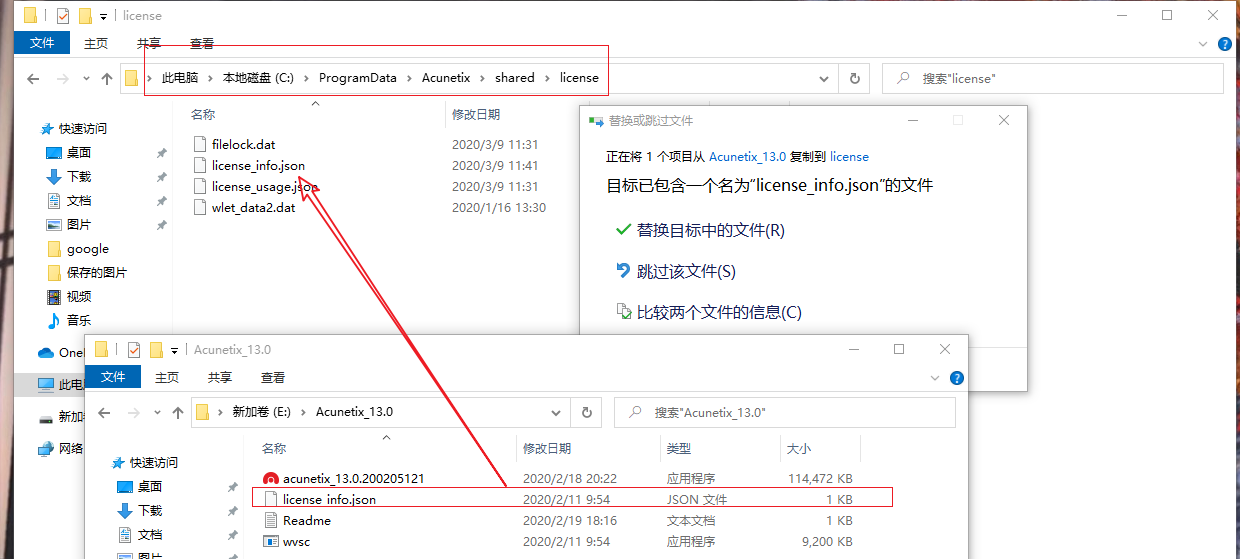
Task: Click the properties checkmark icon in the Acunetix_13.0 title bar
Action: (x=134, y=350)
